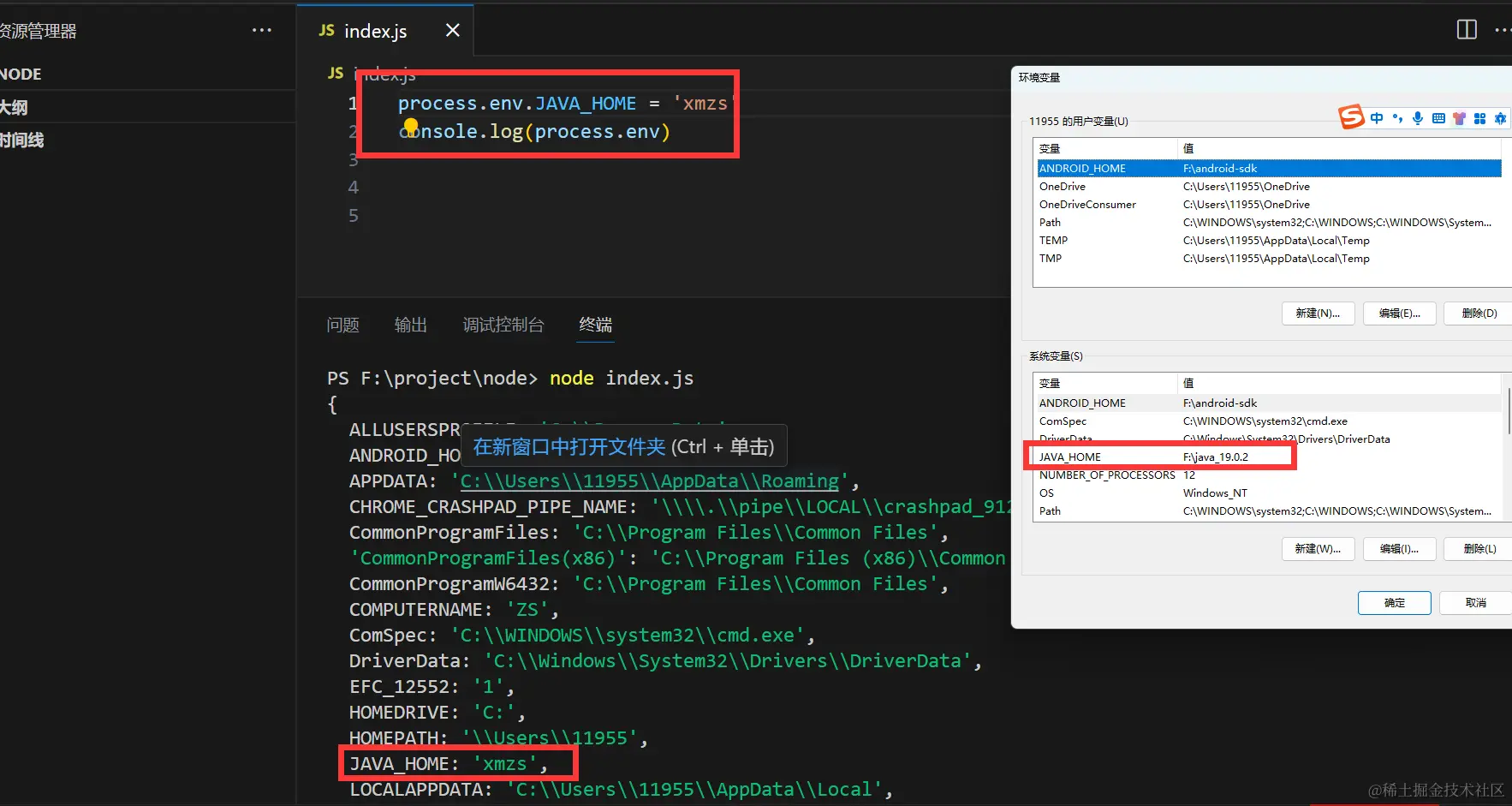The height and width of the screenshot is (806, 1512).
Task: Click the COMPUTERNAME: 'ZS' terminal line
Action: (x=454, y=610)
